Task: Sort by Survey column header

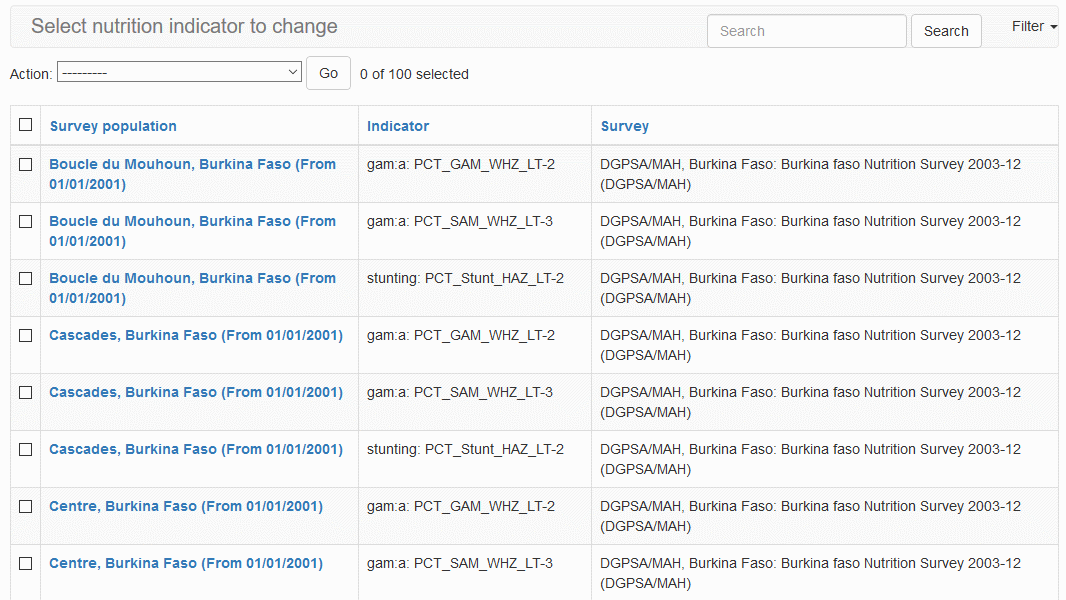Action: point(625,126)
